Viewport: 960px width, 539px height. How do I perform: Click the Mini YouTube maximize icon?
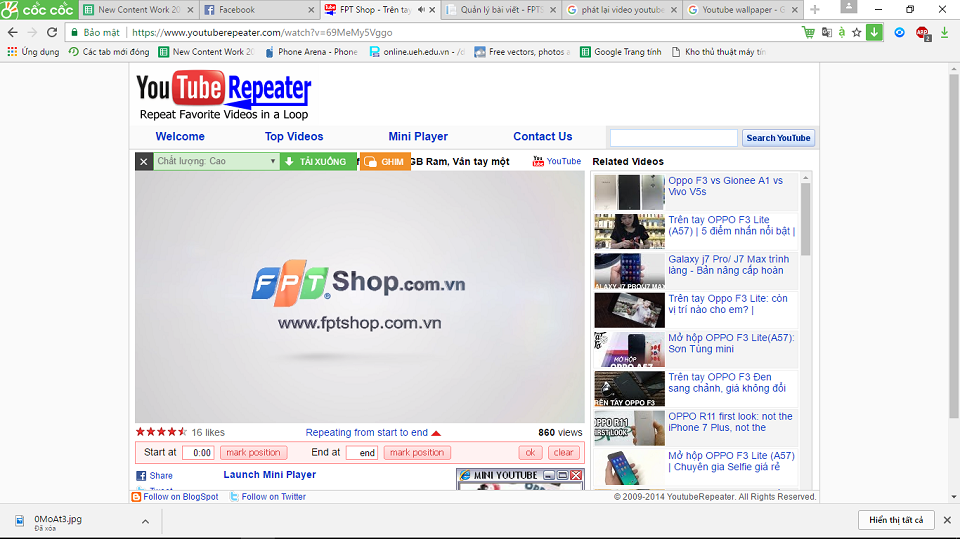coord(562,475)
